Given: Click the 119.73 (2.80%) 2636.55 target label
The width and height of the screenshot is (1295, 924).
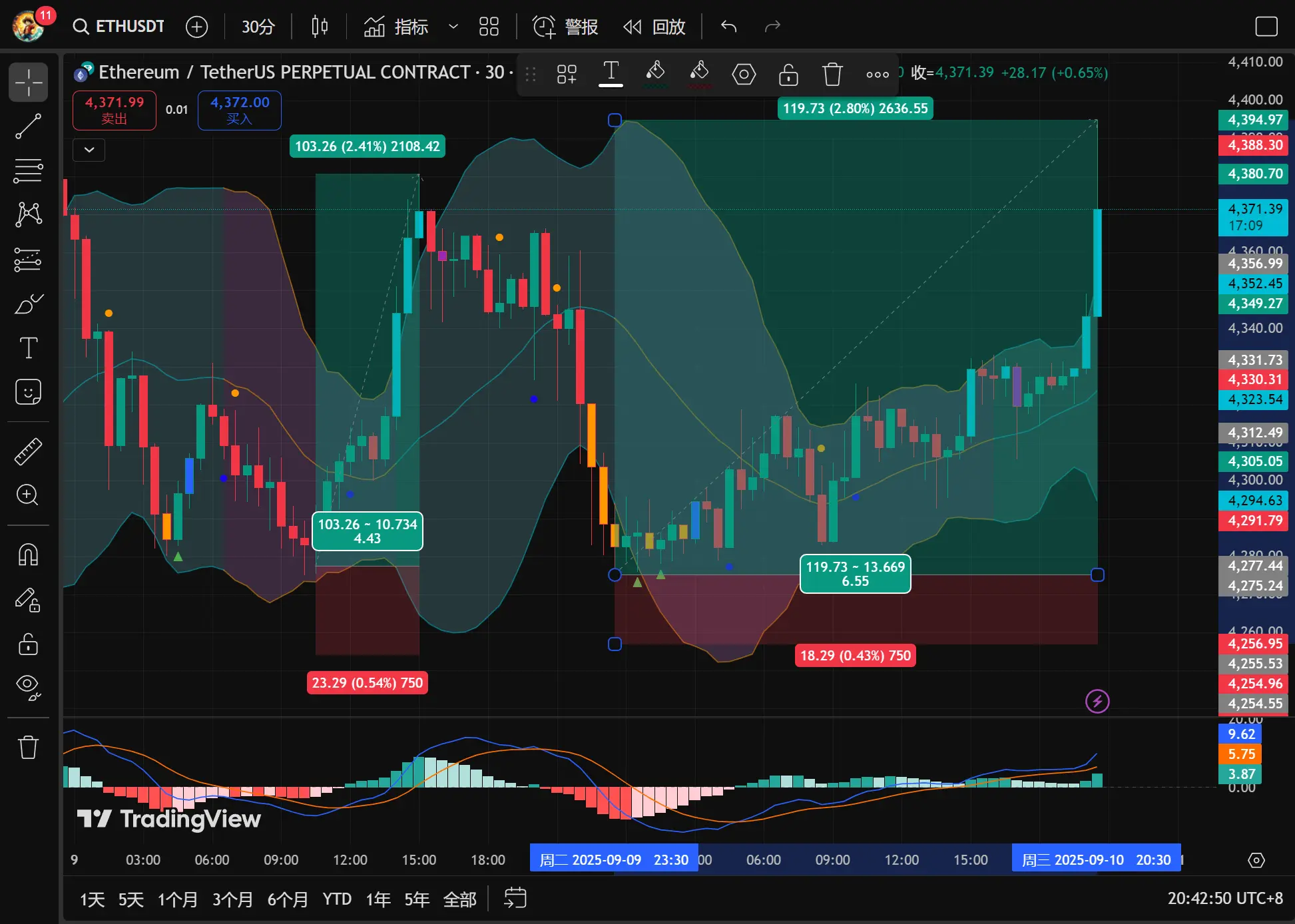Looking at the screenshot, I should pos(855,109).
